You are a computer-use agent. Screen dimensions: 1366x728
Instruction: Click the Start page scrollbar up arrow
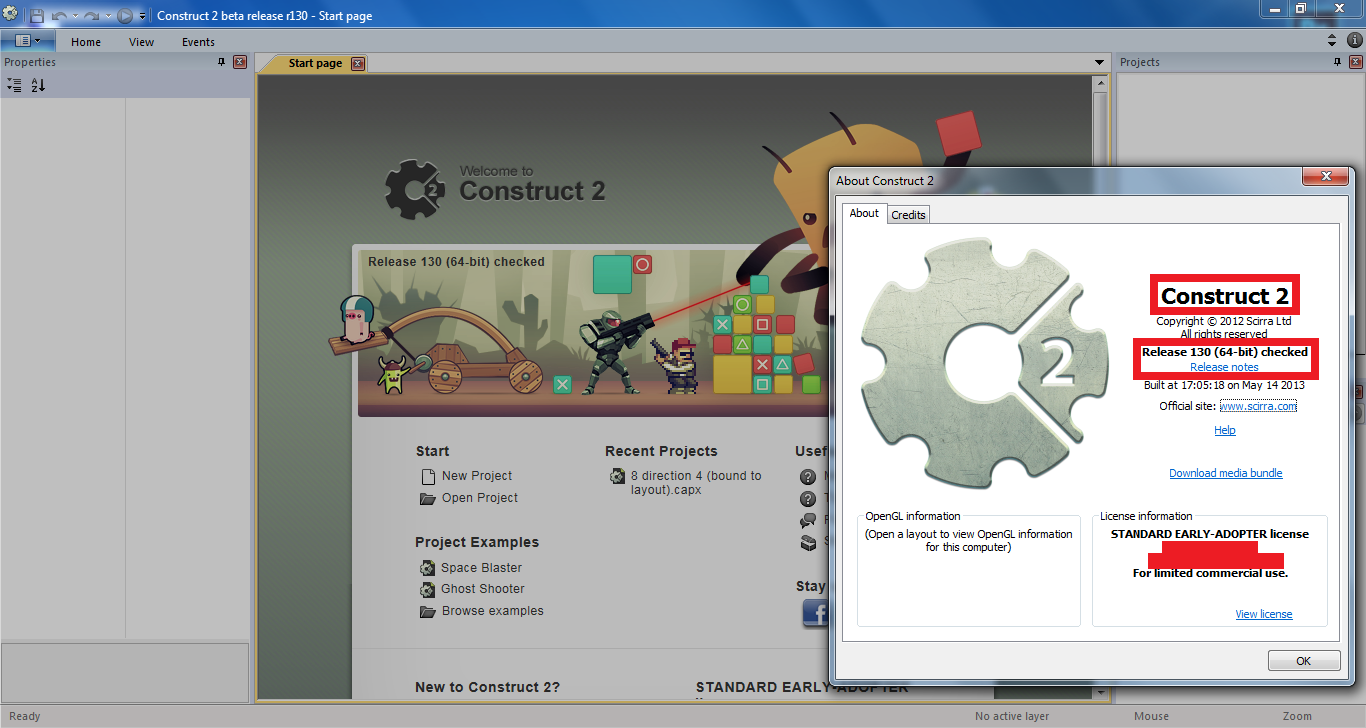1100,82
